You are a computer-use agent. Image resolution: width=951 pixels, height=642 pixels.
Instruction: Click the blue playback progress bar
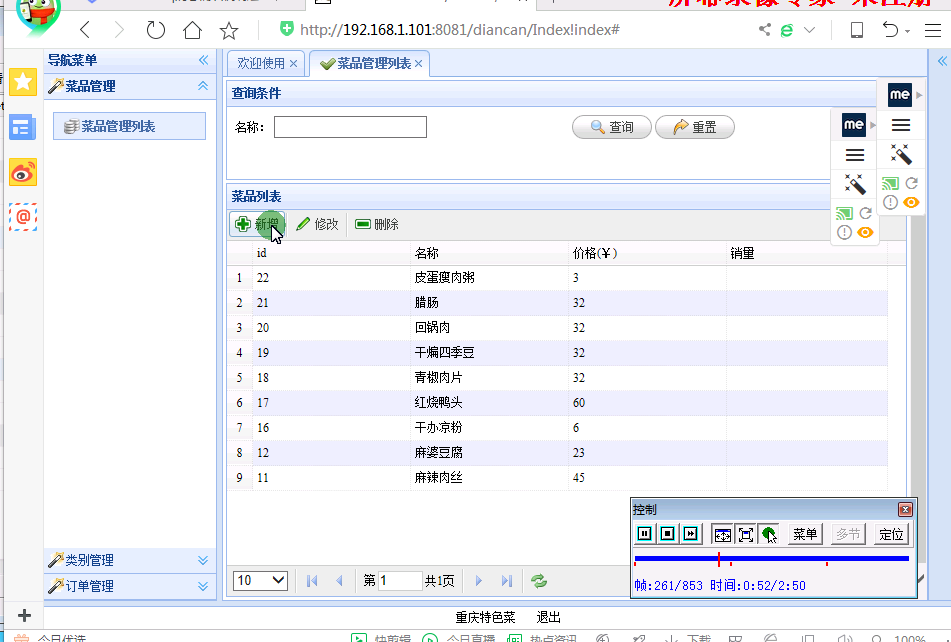click(x=771, y=558)
